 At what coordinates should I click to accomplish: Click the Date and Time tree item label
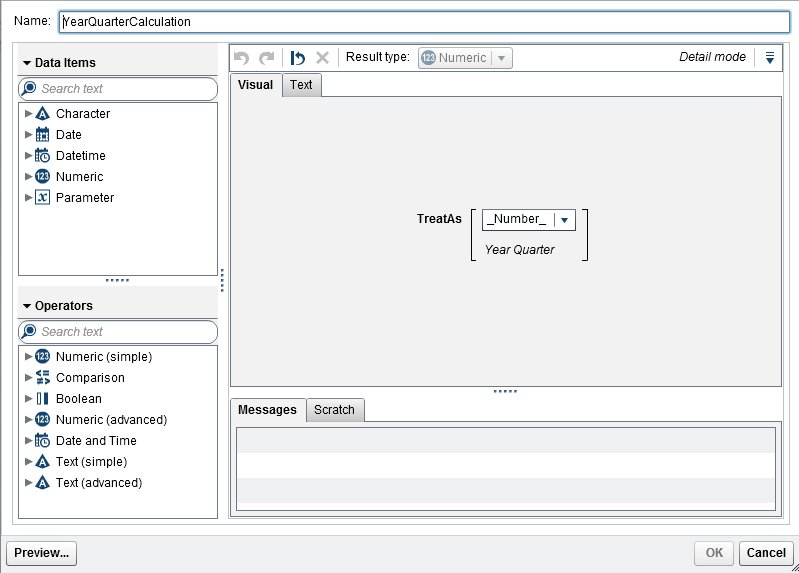pos(96,440)
